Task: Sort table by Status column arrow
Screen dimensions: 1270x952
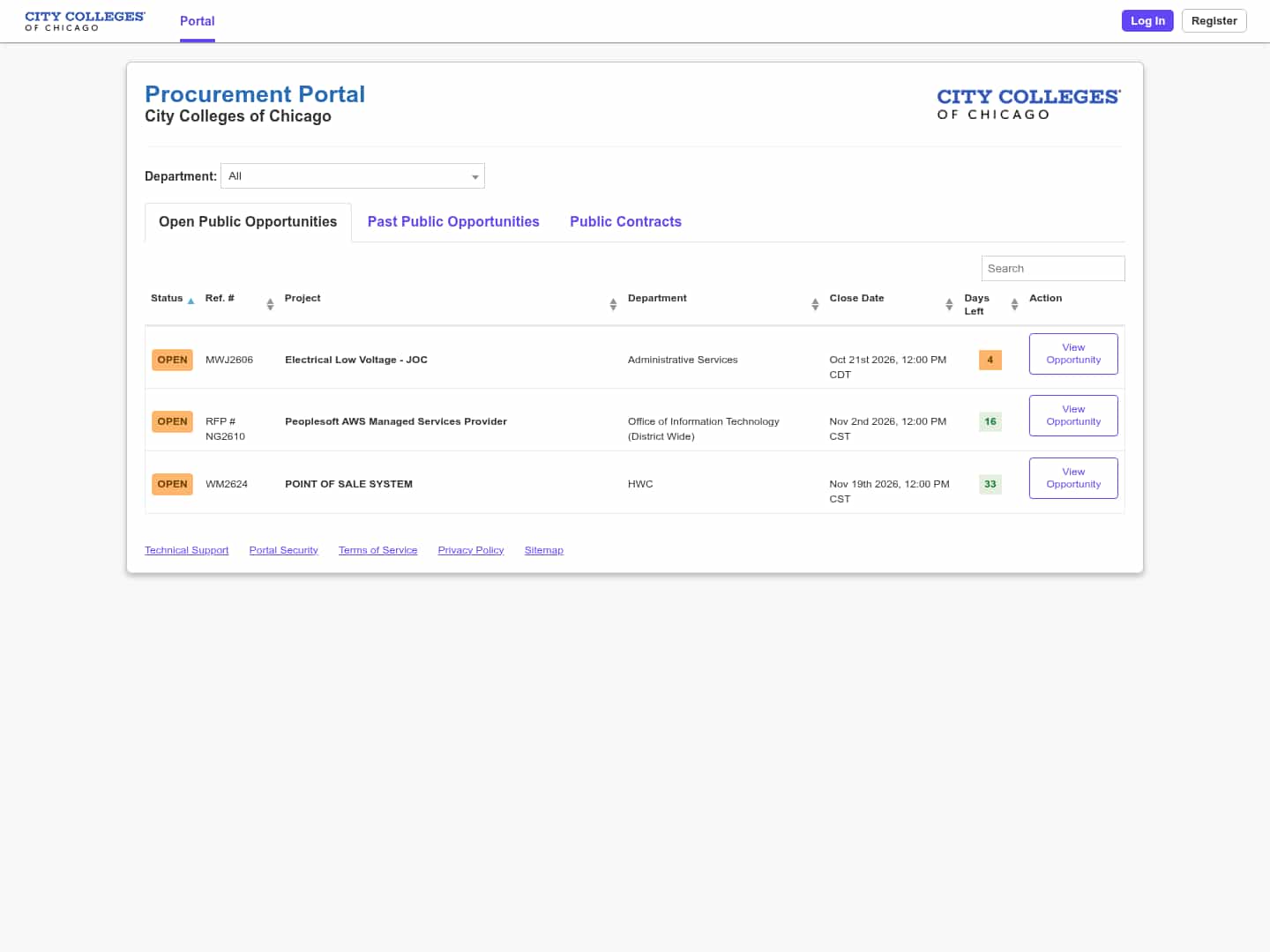Action: 190,301
